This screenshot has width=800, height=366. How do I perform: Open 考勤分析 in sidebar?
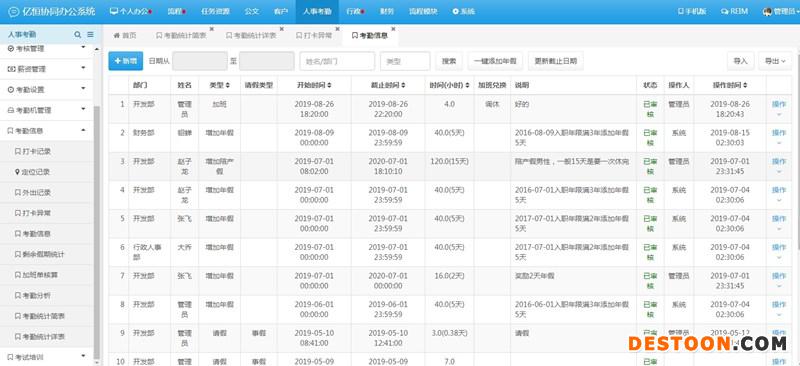pyautogui.click(x=47, y=296)
